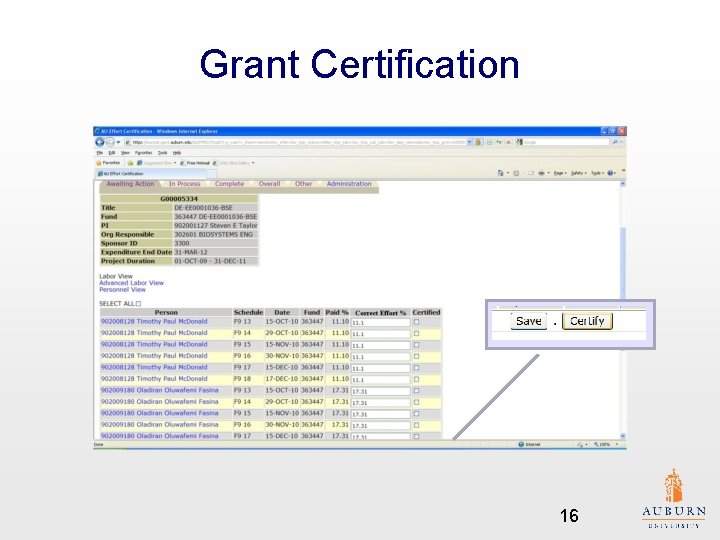The image size is (720, 540).
Task: Click the Free Hotmail favorites link
Action: coord(195,163)
